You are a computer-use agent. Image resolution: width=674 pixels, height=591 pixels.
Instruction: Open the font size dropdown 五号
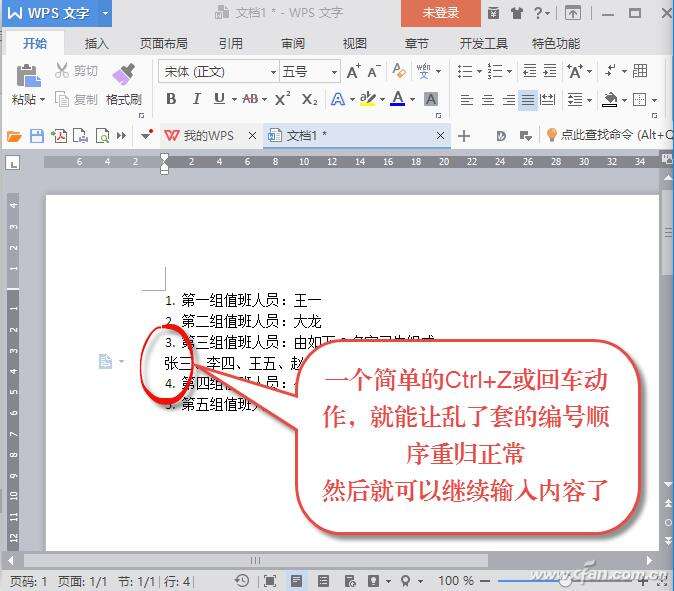(x=334, y=72)
